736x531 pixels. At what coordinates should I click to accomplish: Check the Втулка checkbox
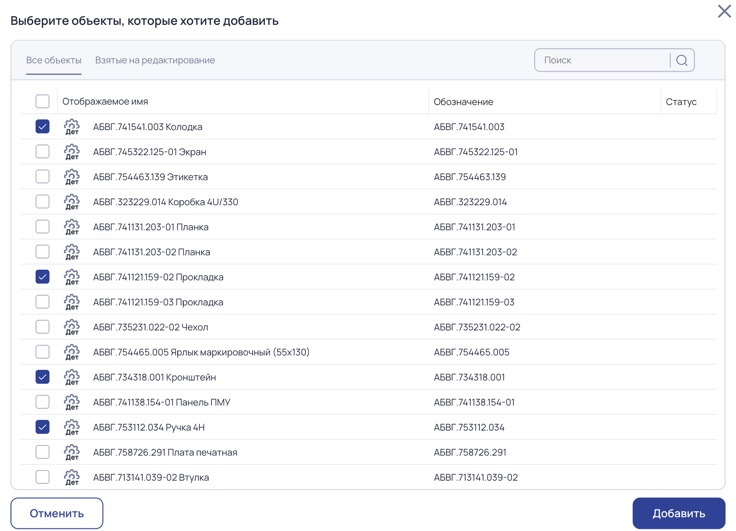(42, 477)
